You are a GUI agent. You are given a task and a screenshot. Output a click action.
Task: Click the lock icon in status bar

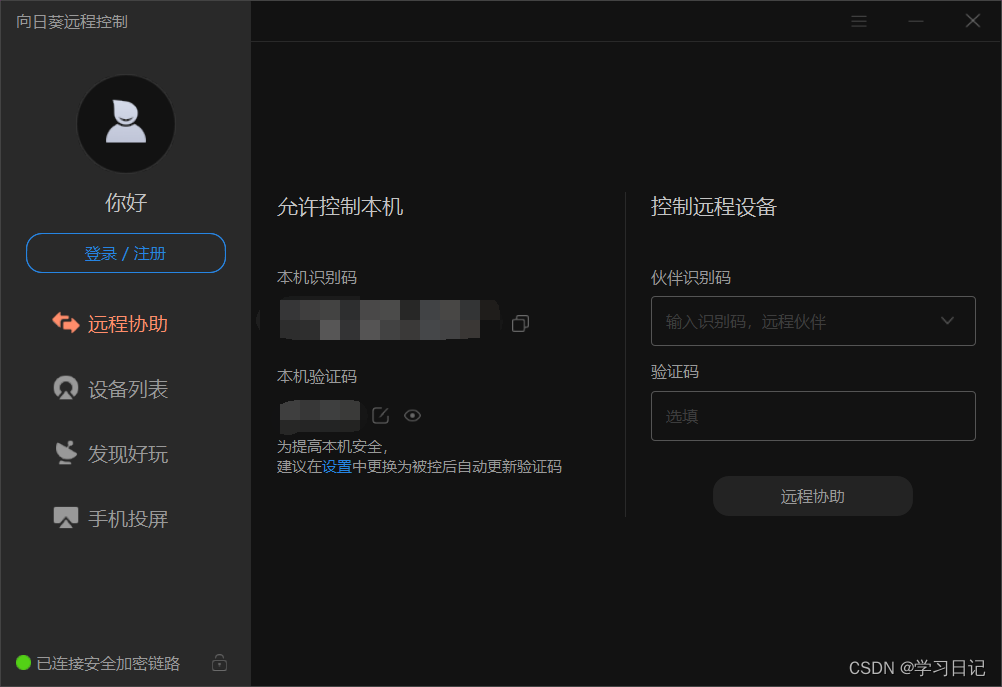click(220, 663)
